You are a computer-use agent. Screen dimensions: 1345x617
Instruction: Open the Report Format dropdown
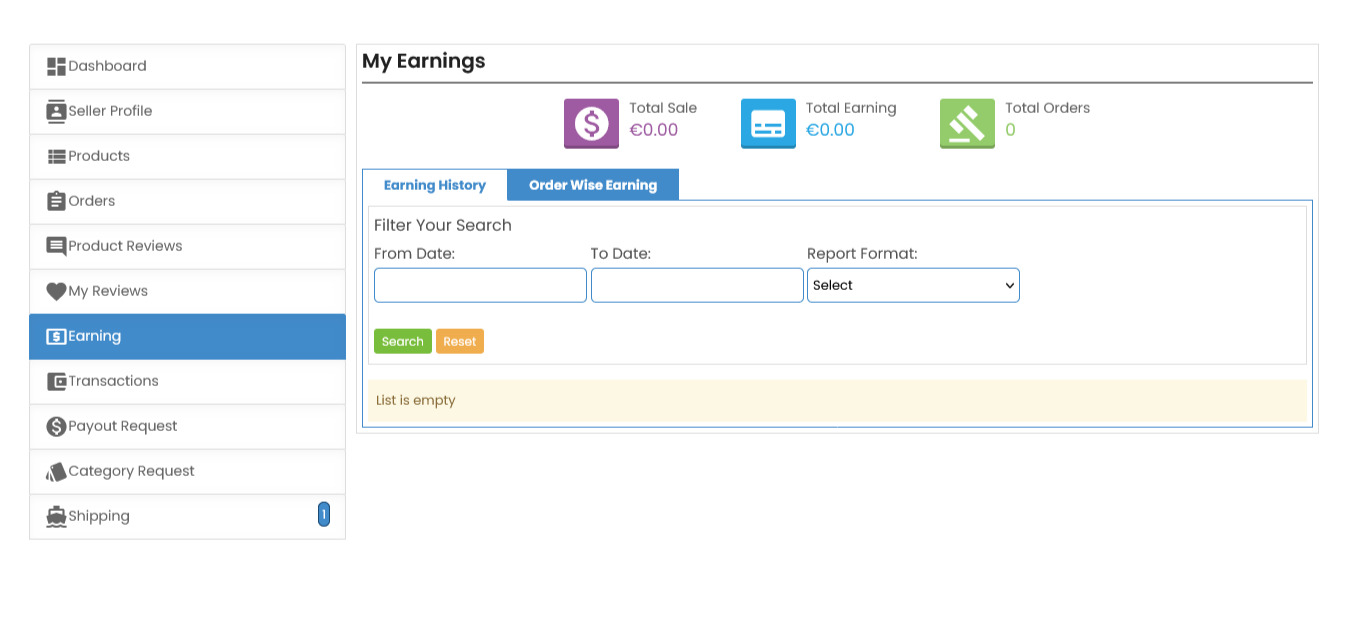click(913, 285)
